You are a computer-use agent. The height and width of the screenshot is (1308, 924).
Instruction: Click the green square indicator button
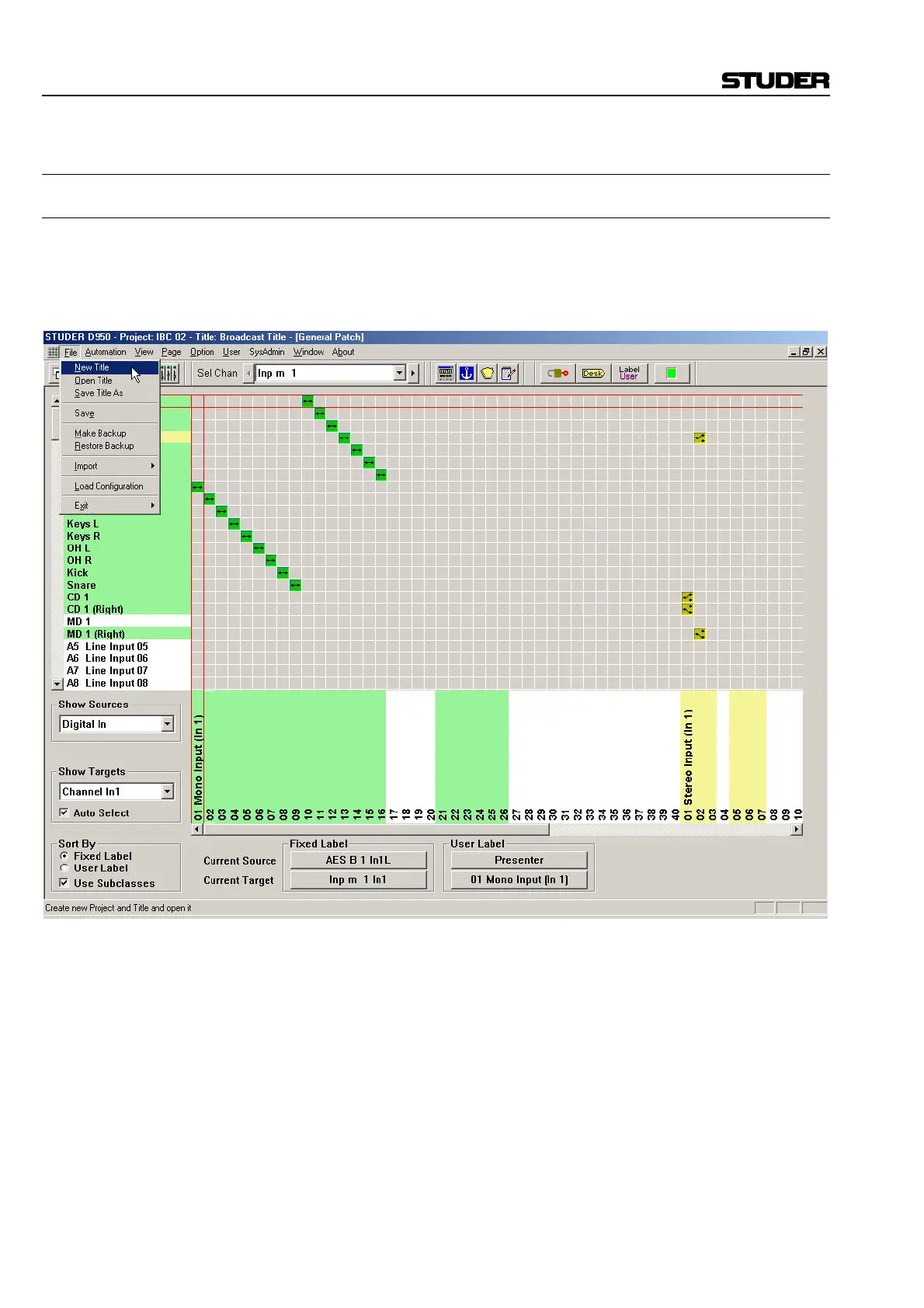coord(672,374)
